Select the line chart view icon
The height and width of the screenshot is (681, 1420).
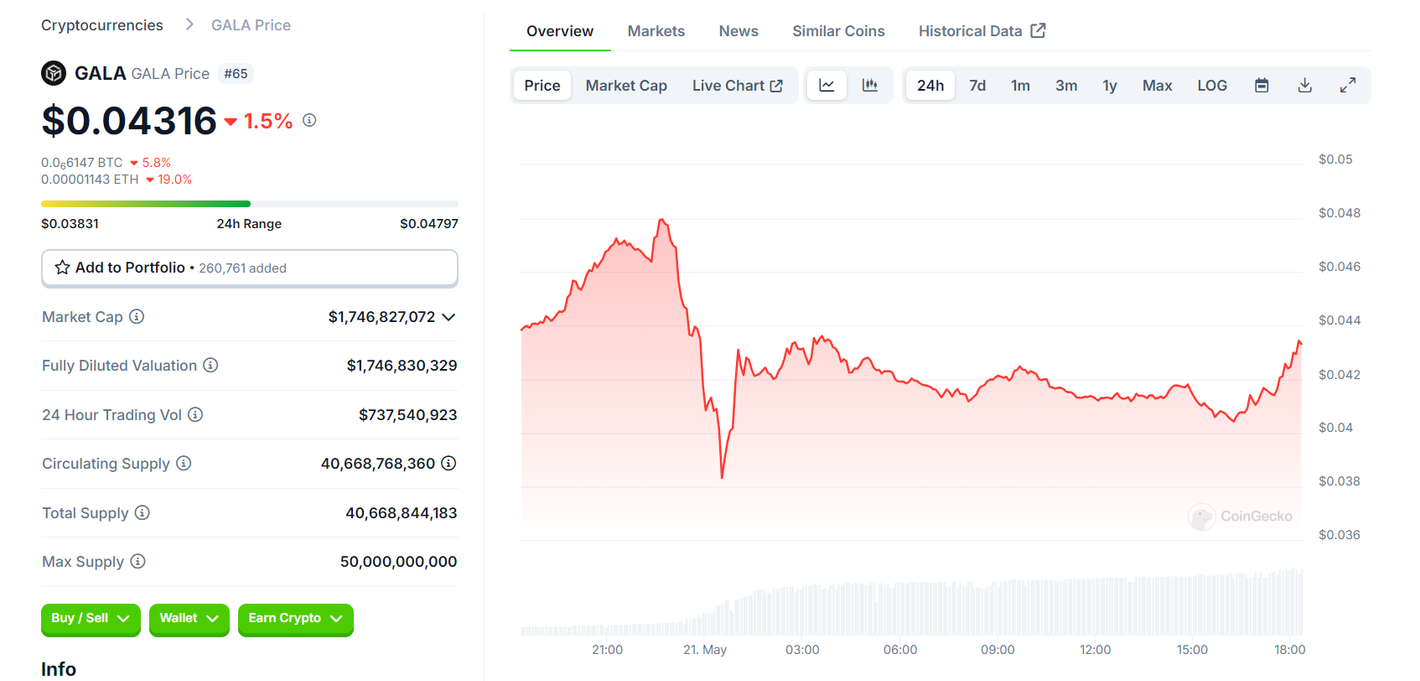click(826, 85)
